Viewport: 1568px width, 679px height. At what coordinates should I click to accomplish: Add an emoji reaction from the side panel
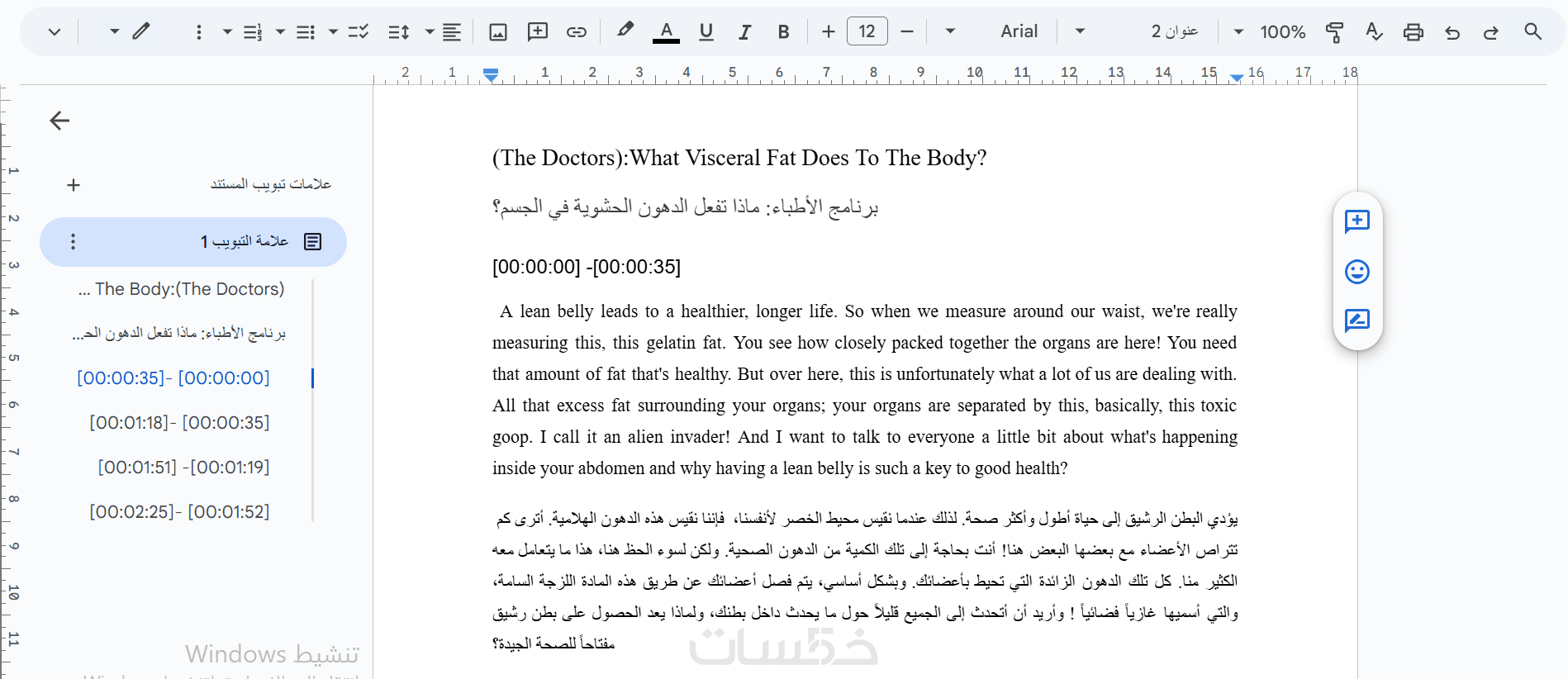tap(1357, 272)
